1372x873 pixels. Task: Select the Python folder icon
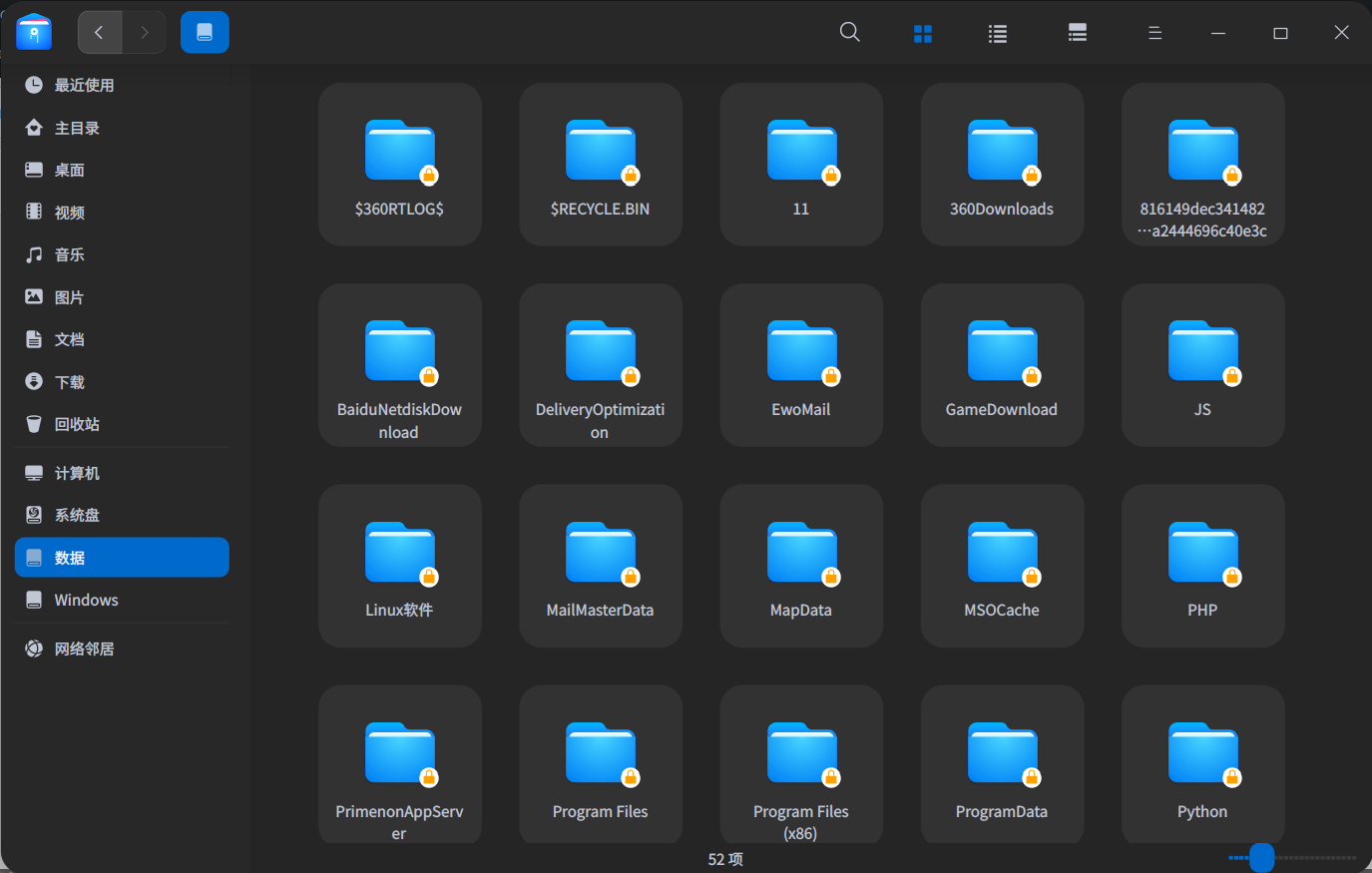(x=1203, y=753)
